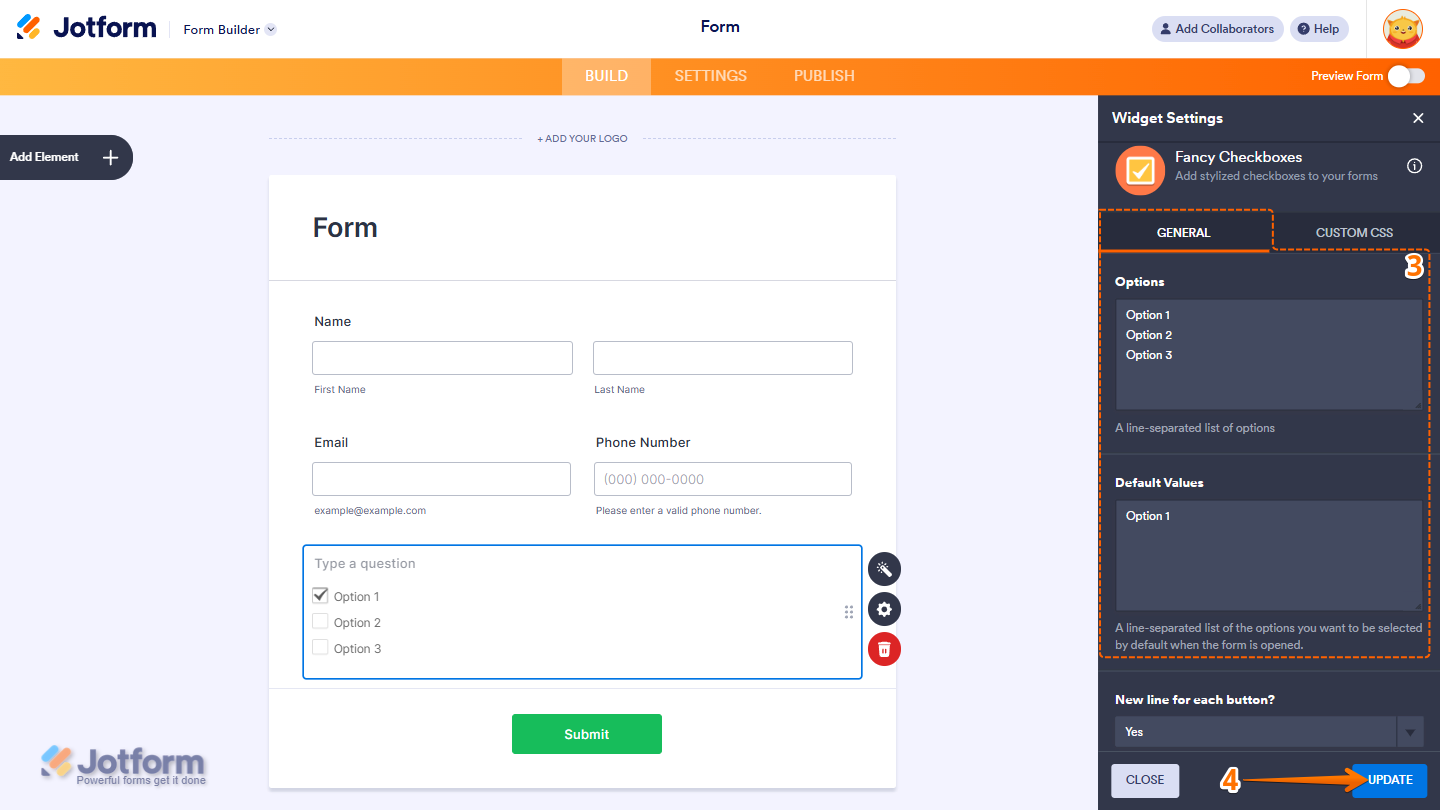The height and width of the screenshot is (810, 1440).
Task: Click the UPDATE button
Action: tap(1388, 779)
